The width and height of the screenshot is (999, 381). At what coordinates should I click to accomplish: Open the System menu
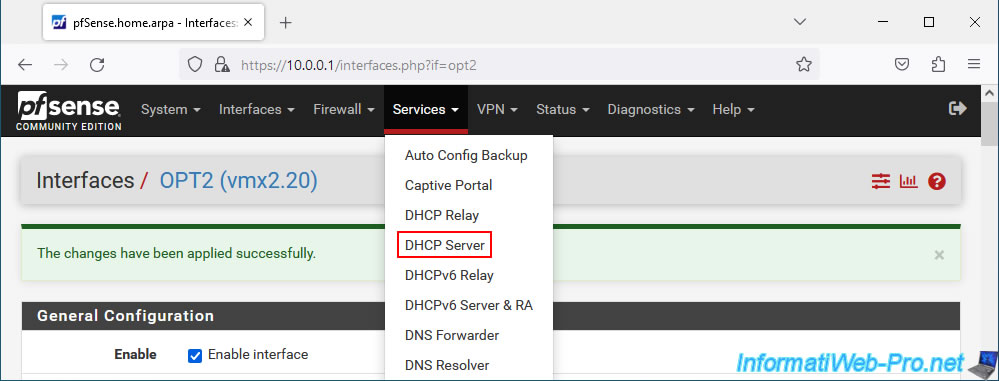tap(171, 110)
